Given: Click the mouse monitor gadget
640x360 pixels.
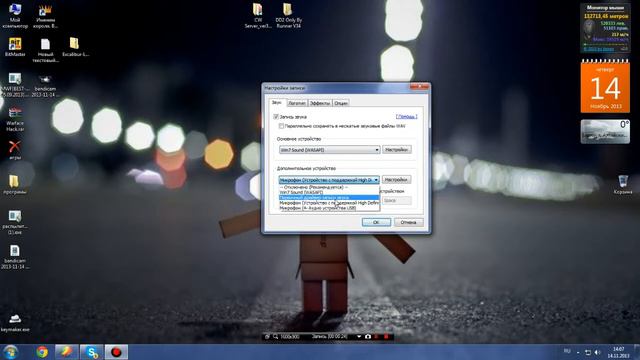Looking at the screenshot, I should pyautogui.click(x=605, y=28).
